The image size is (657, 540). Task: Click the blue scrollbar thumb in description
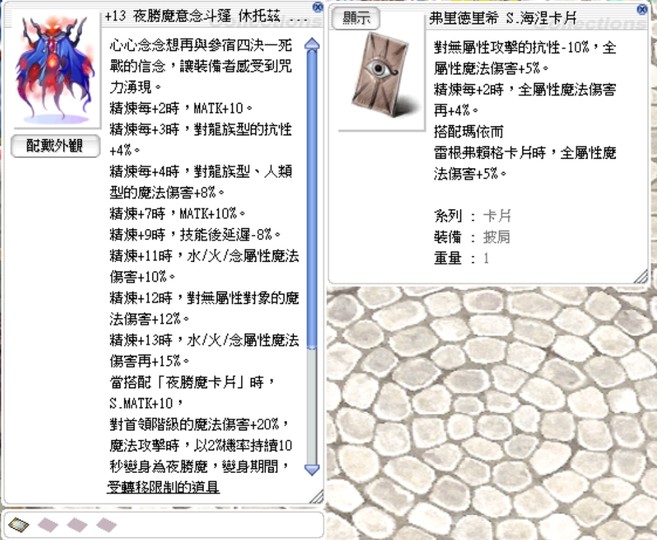(311, 200)
